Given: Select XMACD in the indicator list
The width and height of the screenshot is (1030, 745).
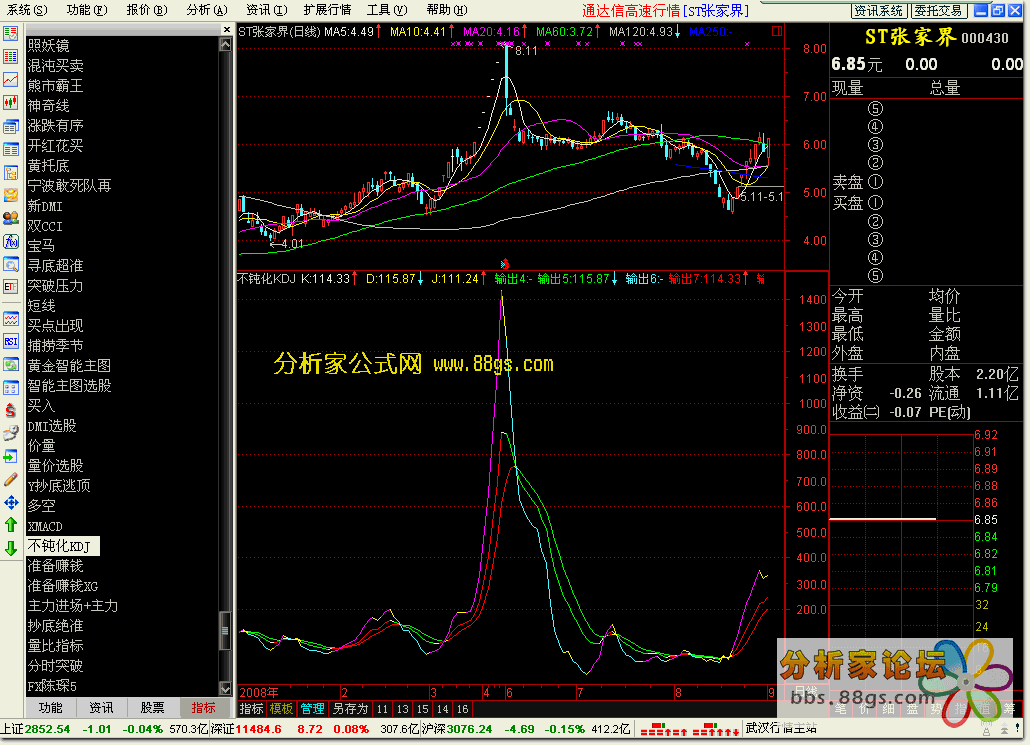Looking at the screenshot, I should pos(45,526).
